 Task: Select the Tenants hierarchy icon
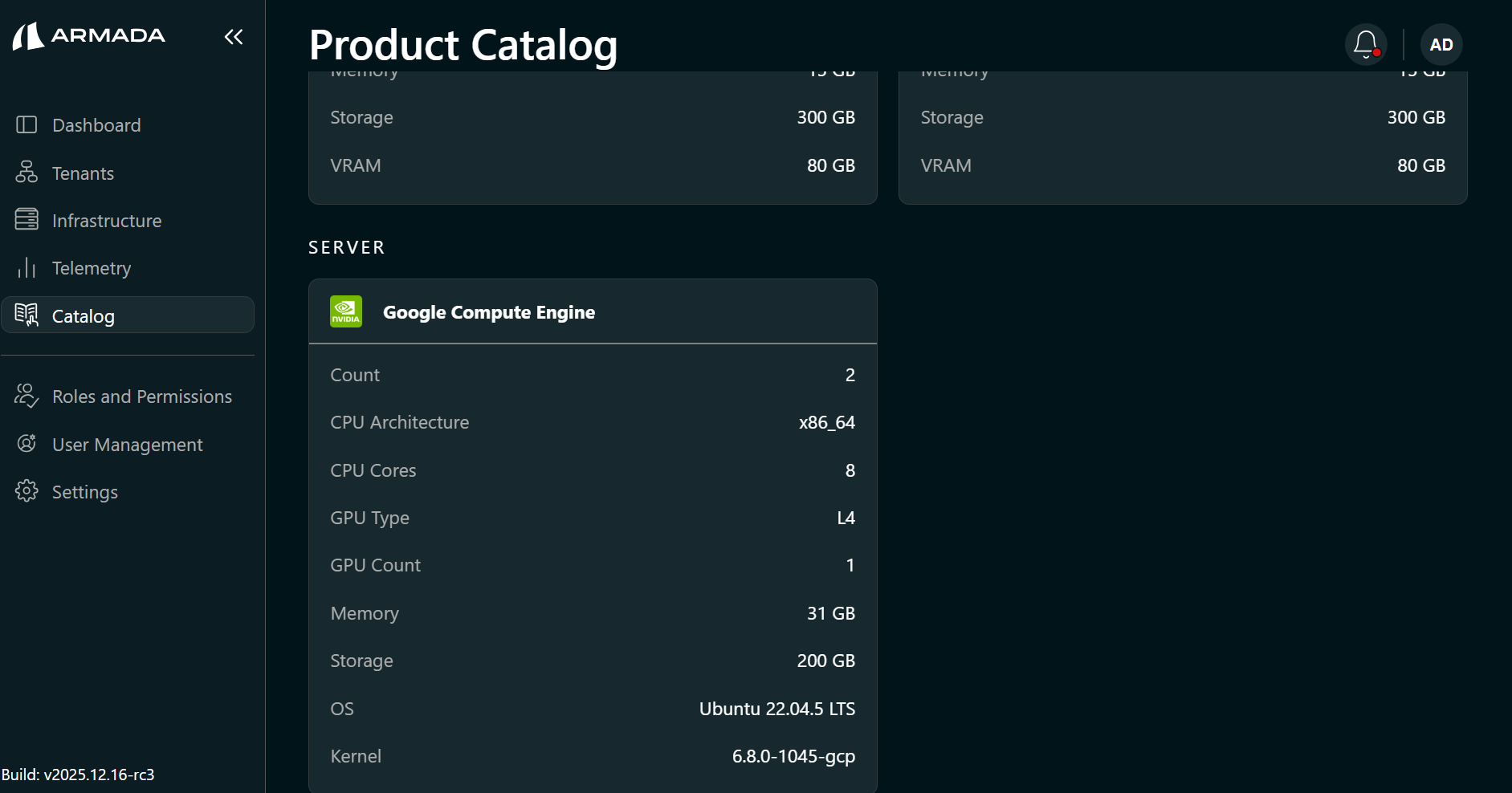[26, 173]
